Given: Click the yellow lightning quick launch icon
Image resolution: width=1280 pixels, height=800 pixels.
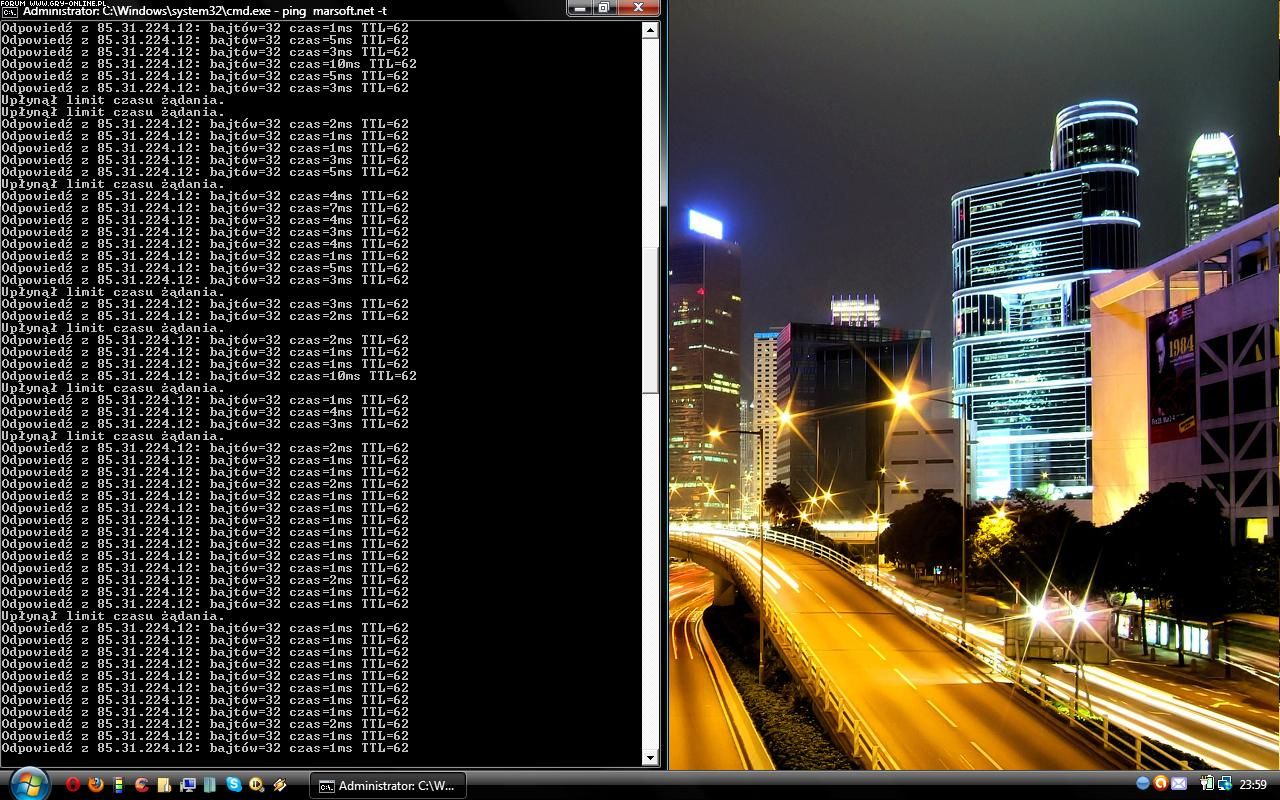Looking at the screenshot, I should 280,785.
